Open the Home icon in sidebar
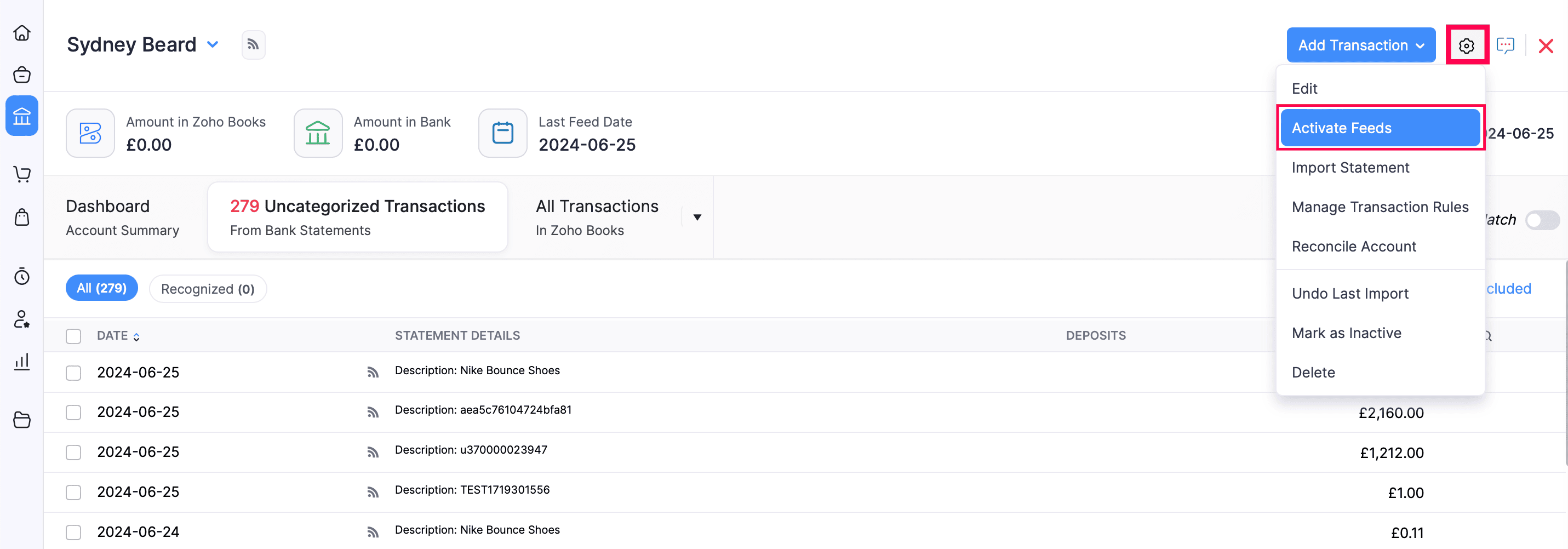The image size is (1568, 549). (22, 33)
